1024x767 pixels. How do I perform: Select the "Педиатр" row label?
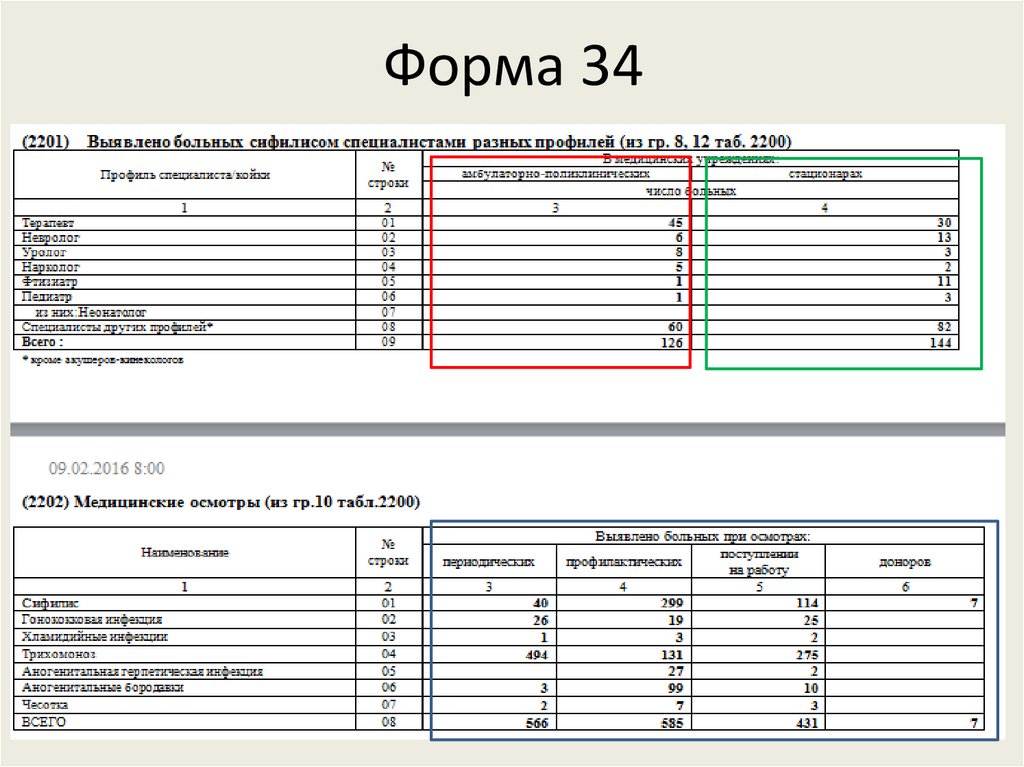[x=46, y=297]
